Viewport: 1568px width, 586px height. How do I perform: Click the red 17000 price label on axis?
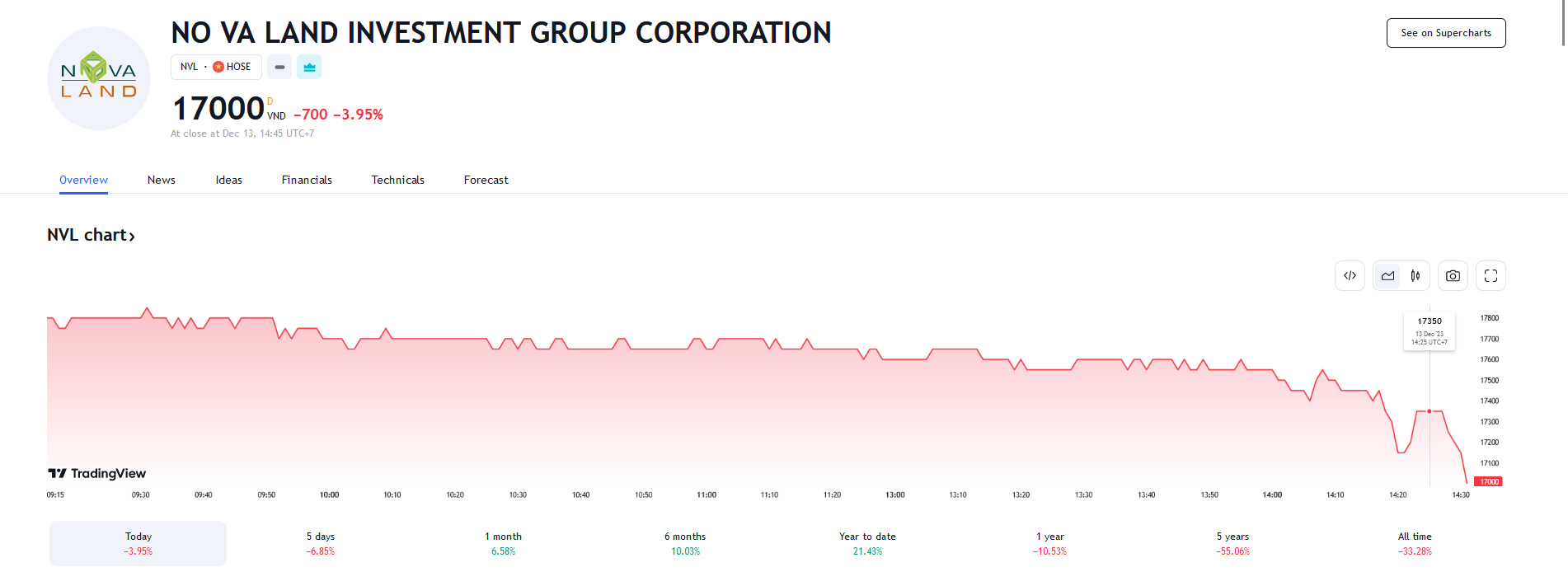tap(1489, 481)
